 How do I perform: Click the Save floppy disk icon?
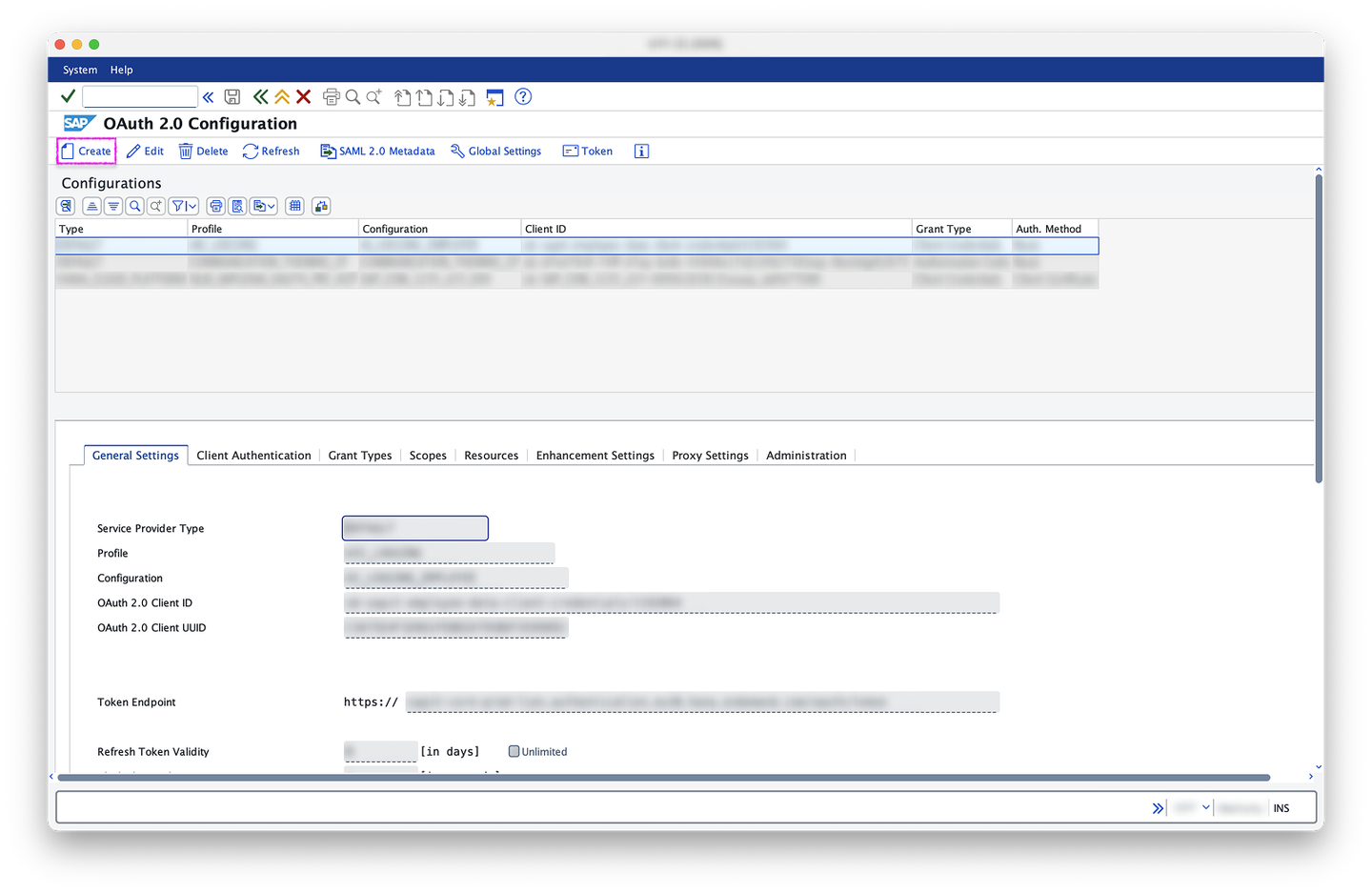pyautogui.click(x=232, y=97)
